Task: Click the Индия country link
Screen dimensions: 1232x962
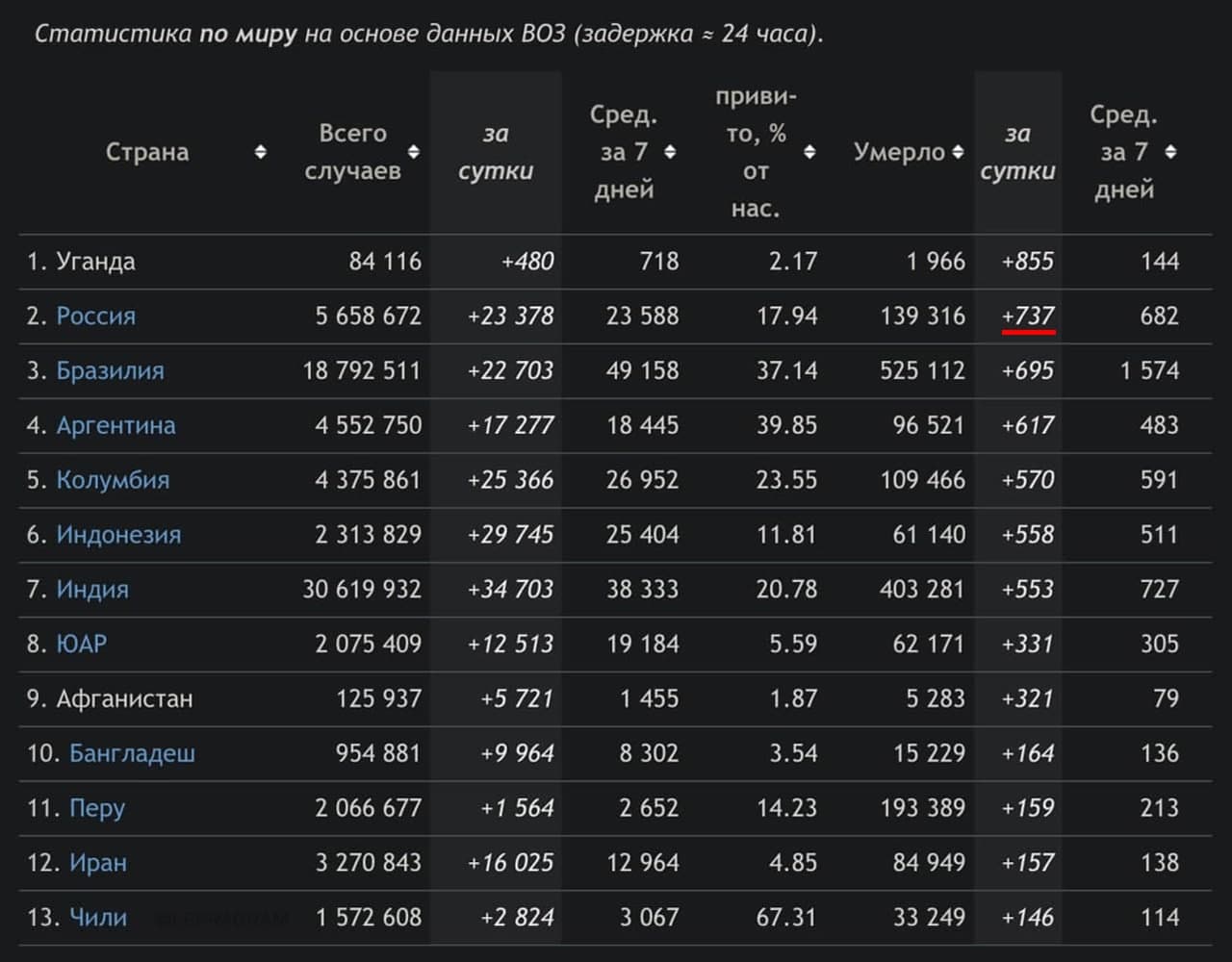Action: [x=92, y=590]
